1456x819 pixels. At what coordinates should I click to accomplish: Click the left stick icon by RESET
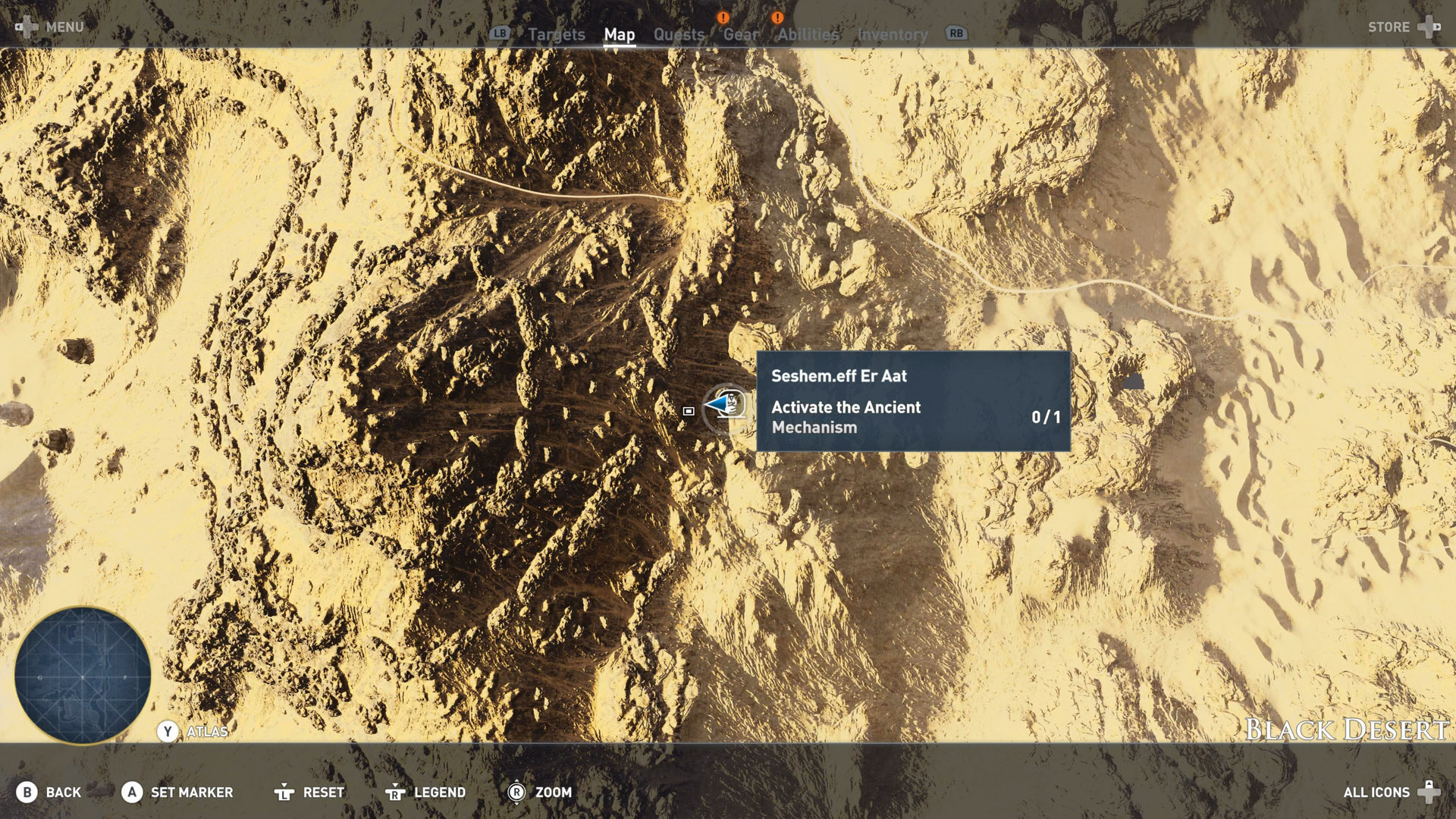pos(284,792)
